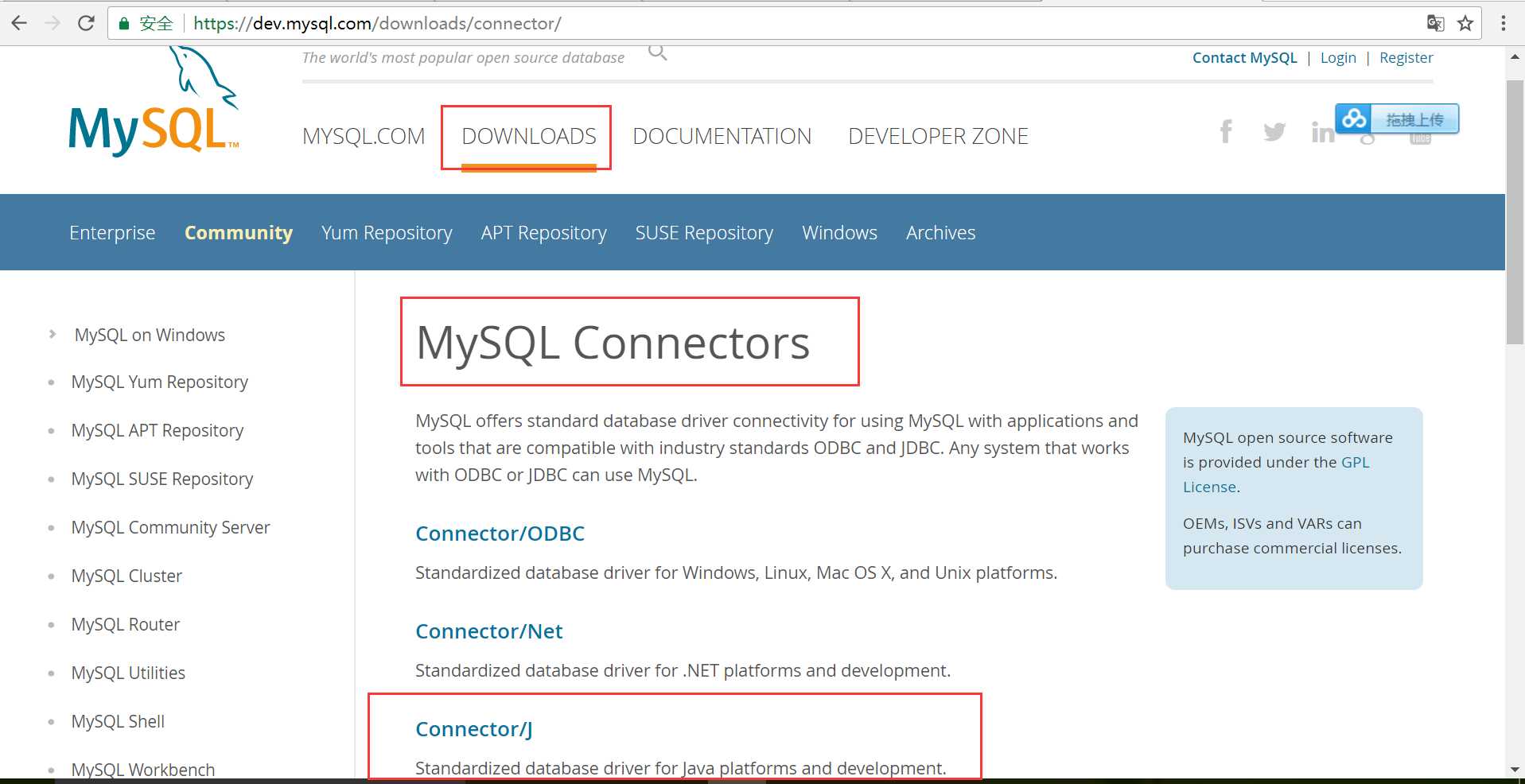The width and height of the screenshot is (1525, 784).
Task: Open the MySQL Facebook icon
Action: [x=1226, y=131]
